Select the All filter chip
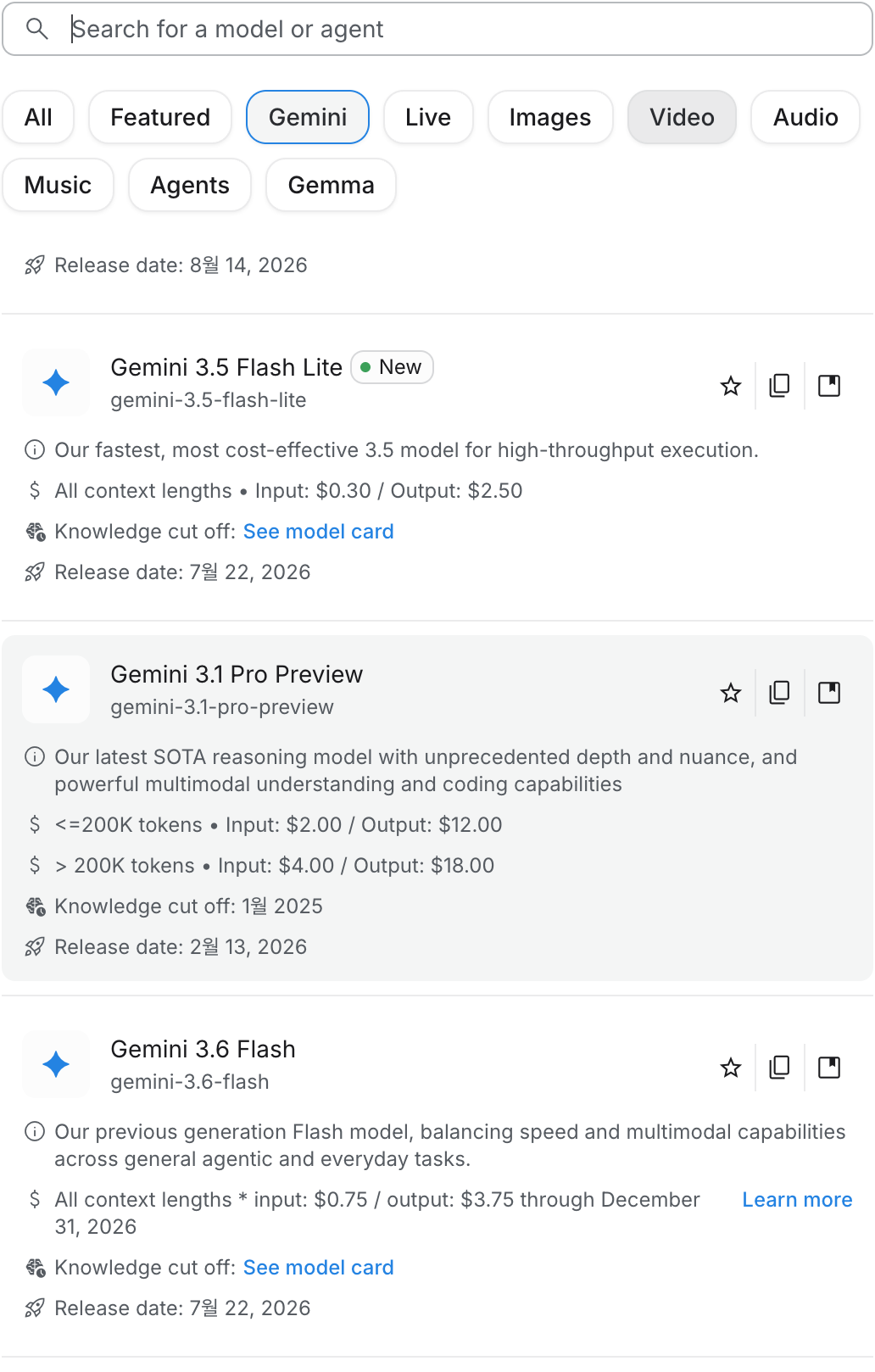 (x=38, y=117)
